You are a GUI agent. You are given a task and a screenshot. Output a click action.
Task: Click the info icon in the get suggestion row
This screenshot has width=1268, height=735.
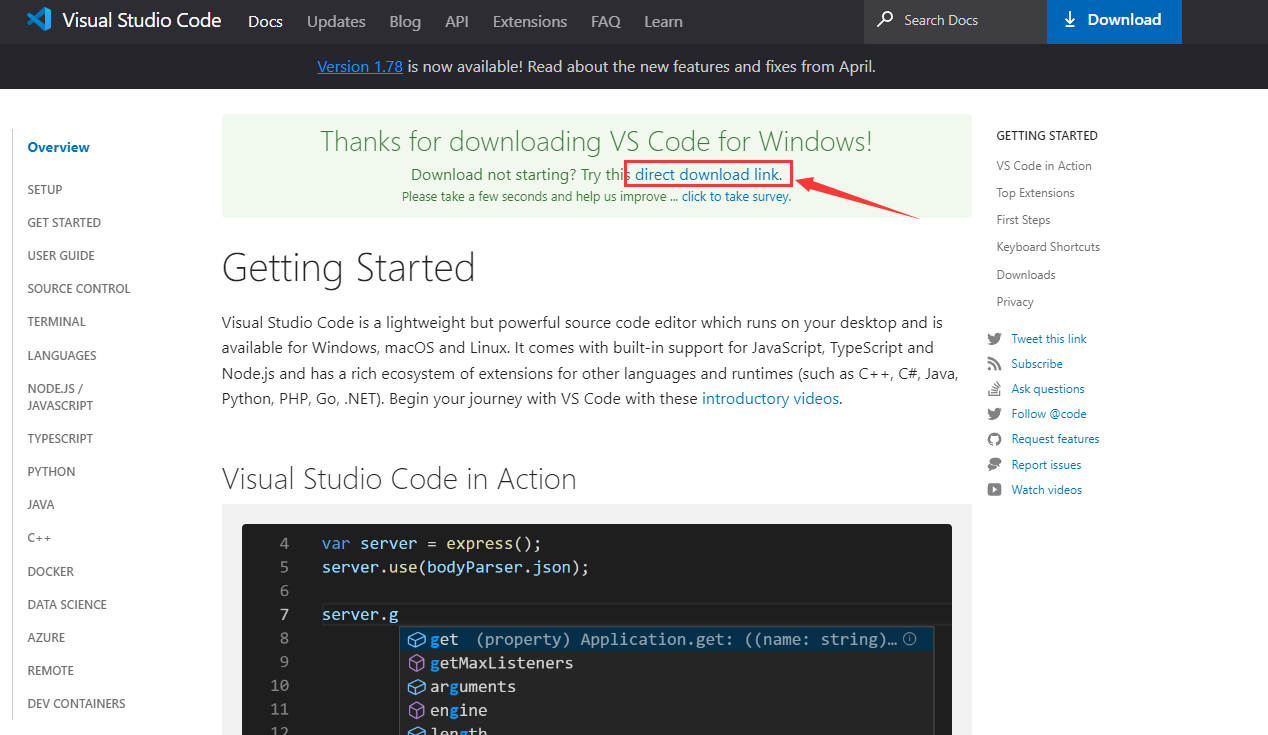point(910,639)
